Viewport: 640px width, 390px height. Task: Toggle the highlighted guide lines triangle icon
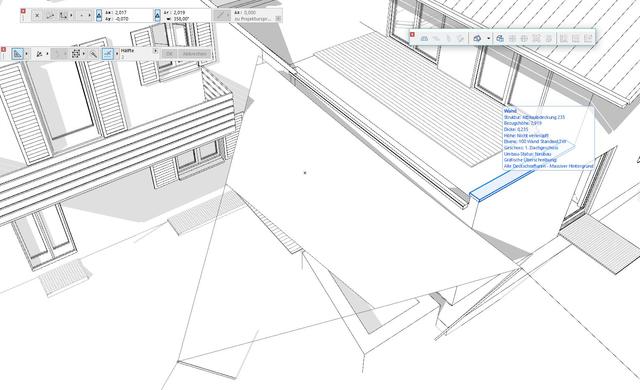18,53
